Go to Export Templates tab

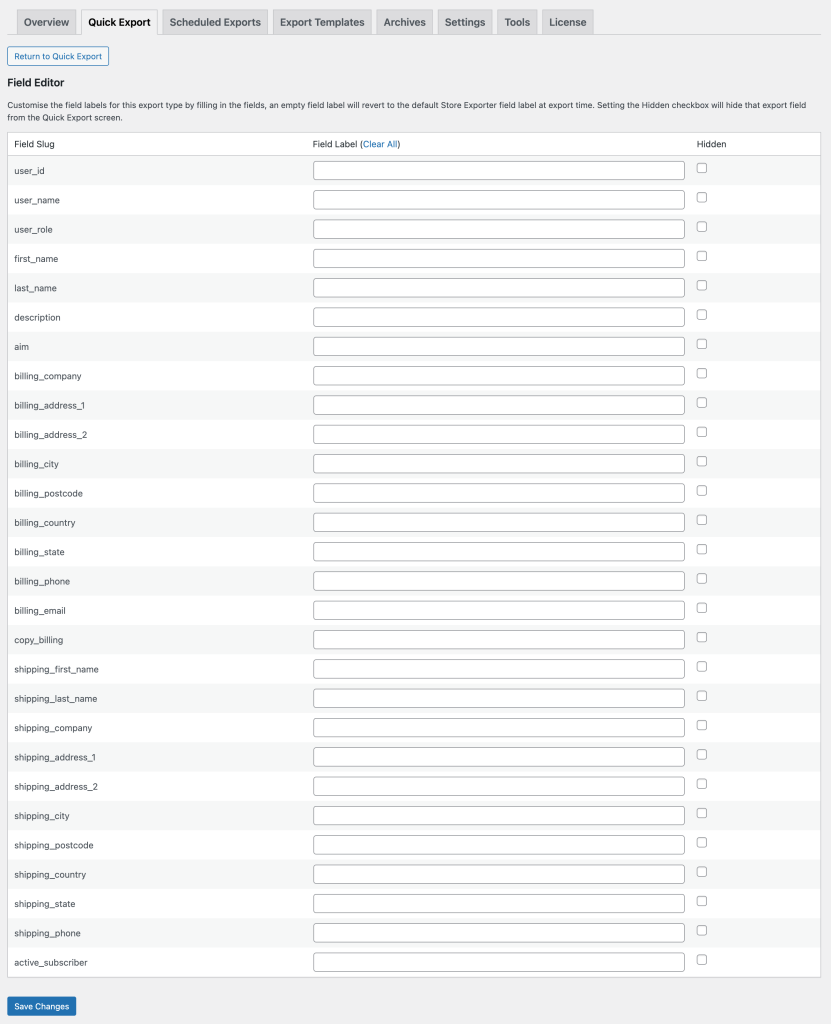(322, 22)
